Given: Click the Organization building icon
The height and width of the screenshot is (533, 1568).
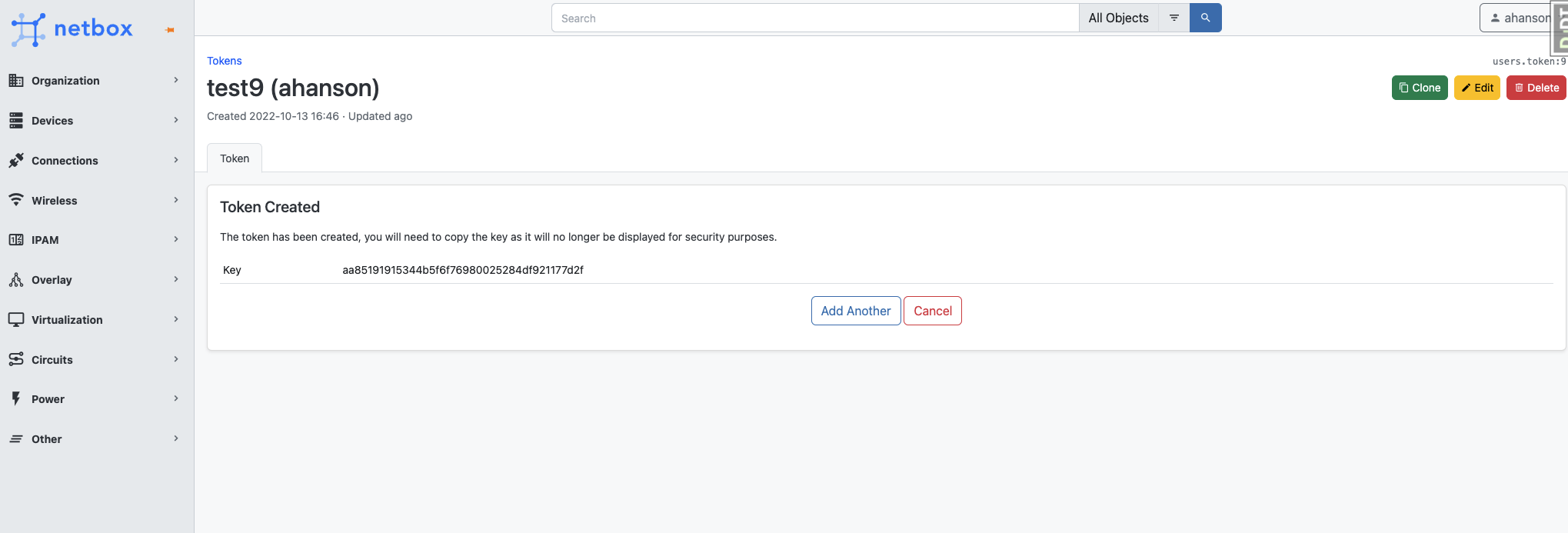Looking at the screenshot, I should [16, 80].
